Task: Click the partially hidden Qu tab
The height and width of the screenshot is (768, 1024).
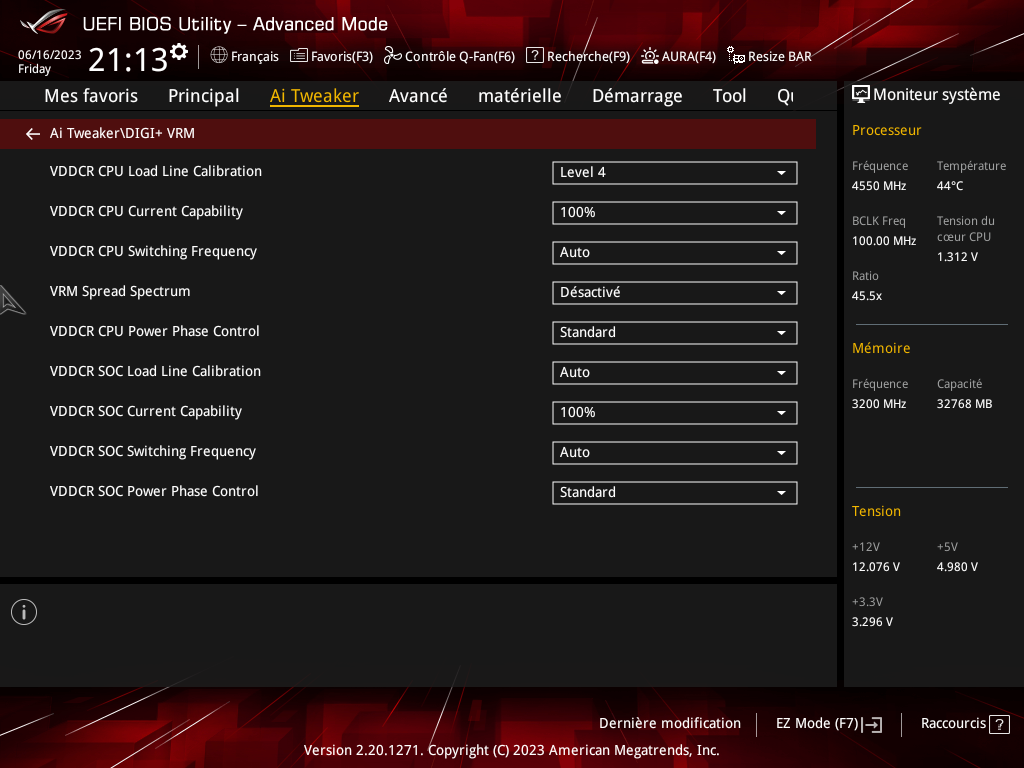Action: [786, 96]
